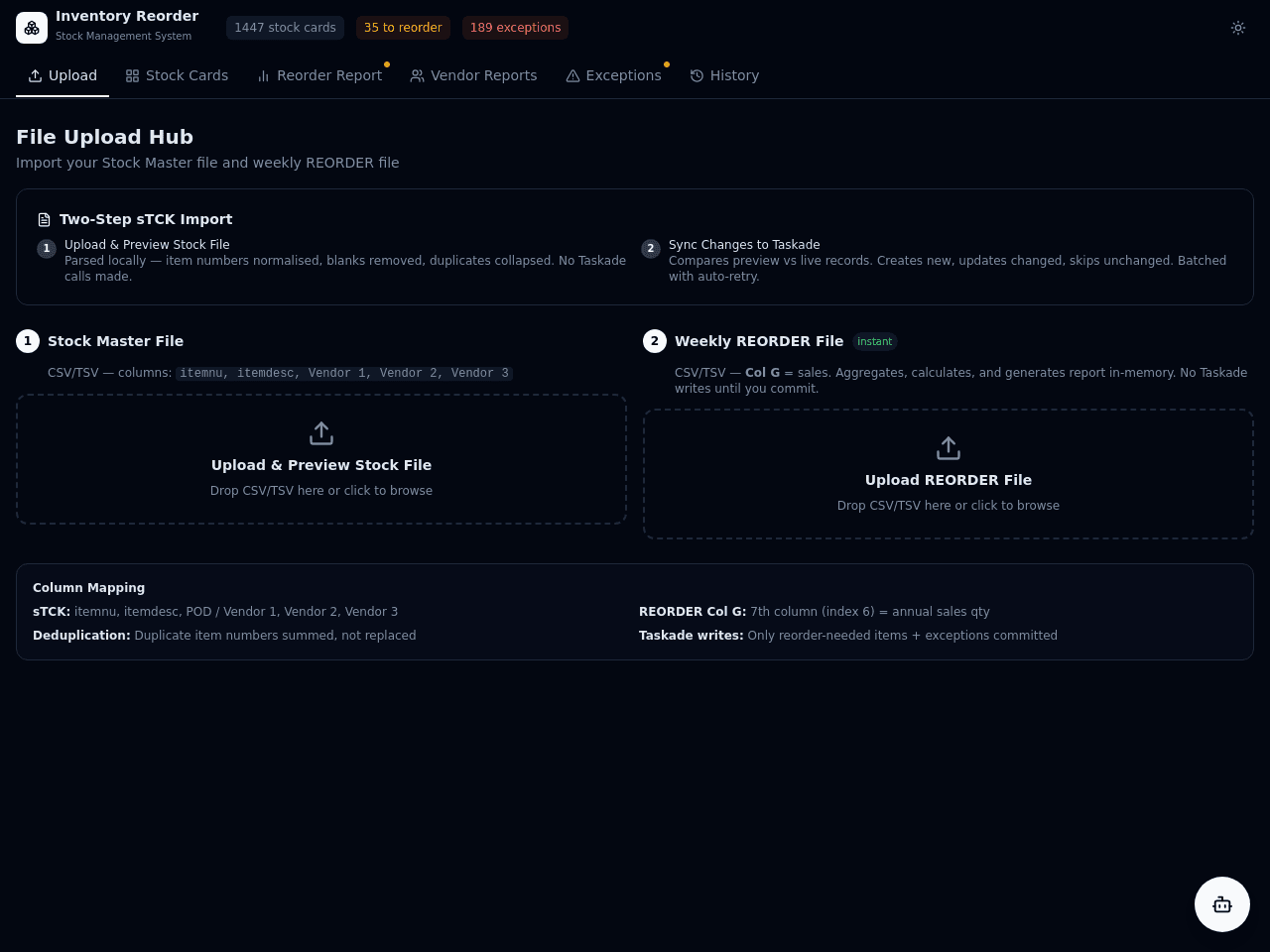Click the document icon beside Two-Step sTCK Import
The height and width of the screenshot is (952, 1270).
[x=44, y=220]
